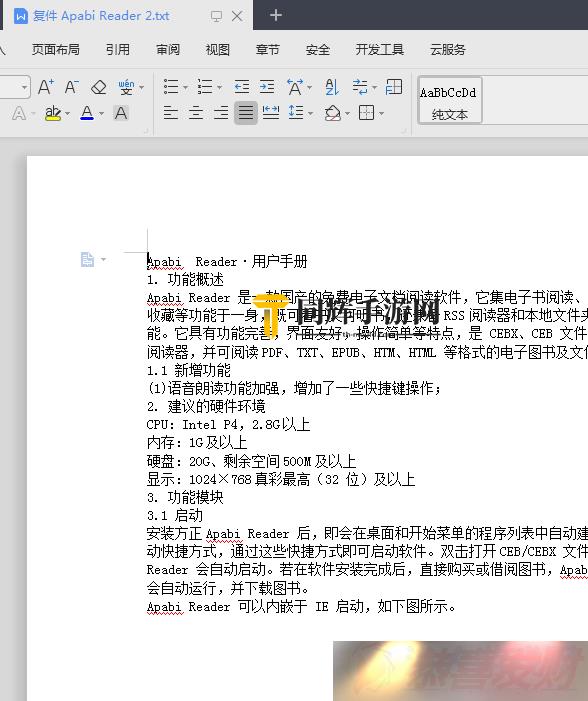The image size is (588, 701).
Task: Open highlight color dropdown arrow
Action: click(68, 114)
